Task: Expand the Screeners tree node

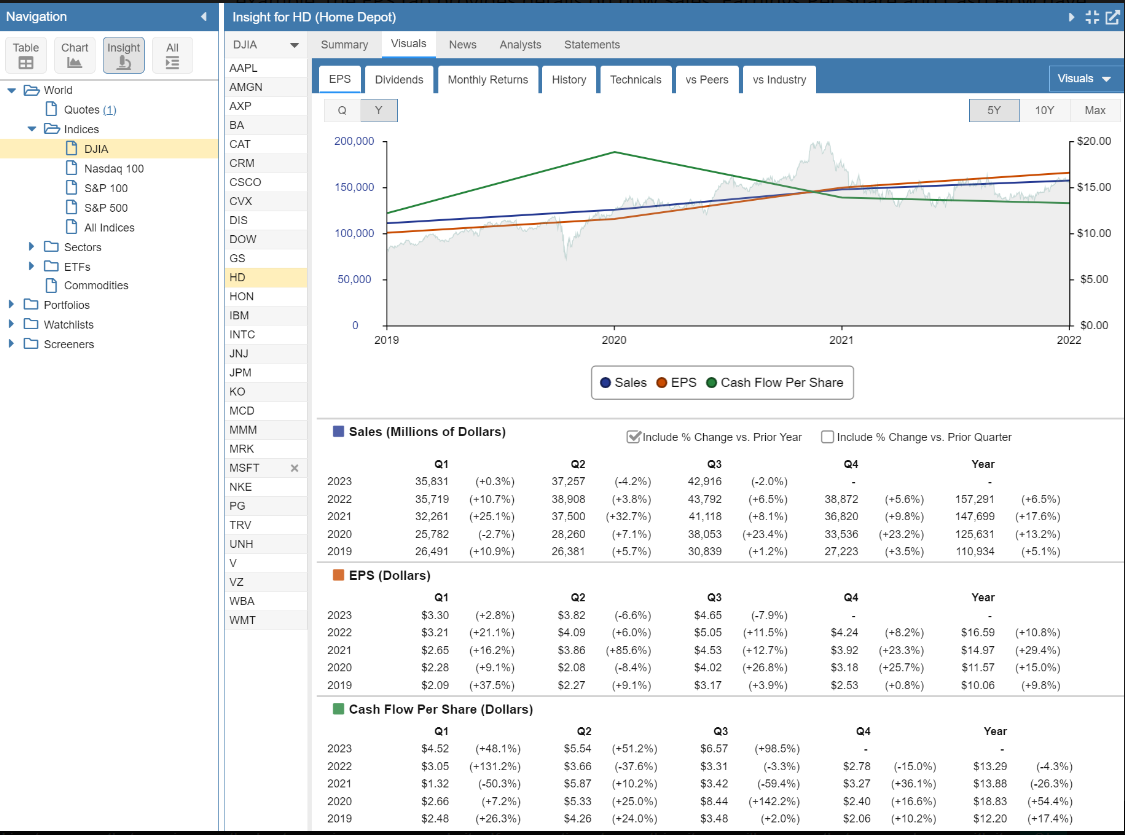Action: [11, 344]
